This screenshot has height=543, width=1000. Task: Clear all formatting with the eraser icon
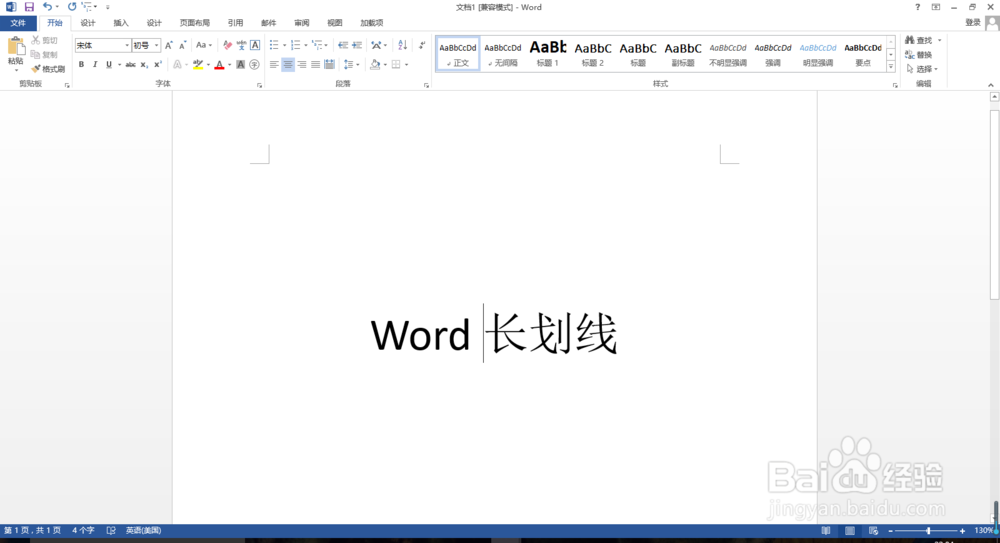pos(228,45)
